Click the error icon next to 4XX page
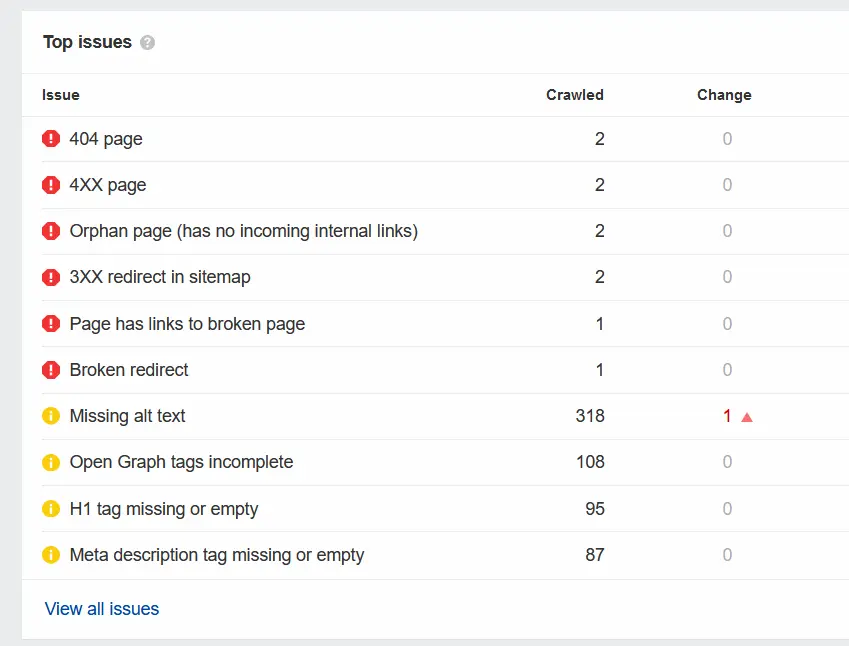The image size is (849, 646). tap(51, 185)
